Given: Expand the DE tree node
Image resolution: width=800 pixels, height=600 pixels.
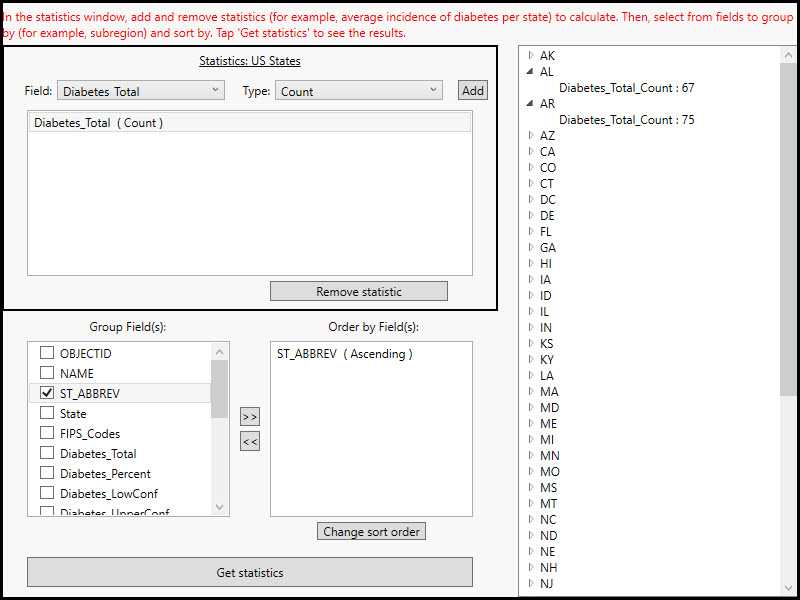Looking at the screenshot, I should click(x=531, y=215).
